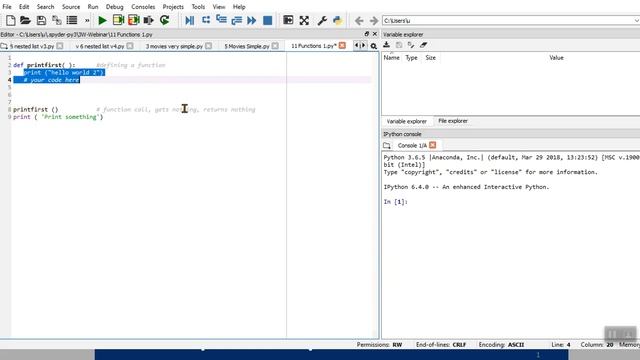Go forward with right arrow
This screenshot has height=360, width=640.
coord(374,20)
